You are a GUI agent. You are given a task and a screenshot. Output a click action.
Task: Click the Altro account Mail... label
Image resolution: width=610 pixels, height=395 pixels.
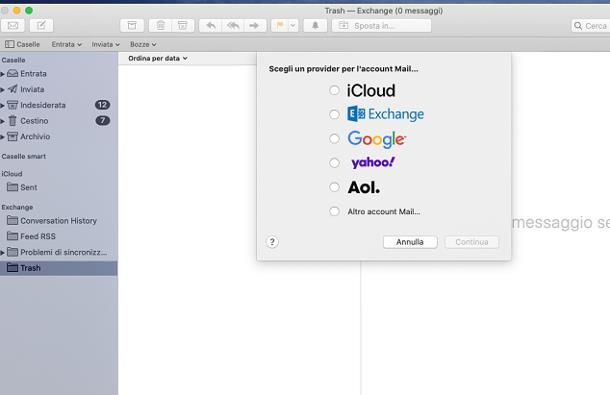[x=384, y=212]
